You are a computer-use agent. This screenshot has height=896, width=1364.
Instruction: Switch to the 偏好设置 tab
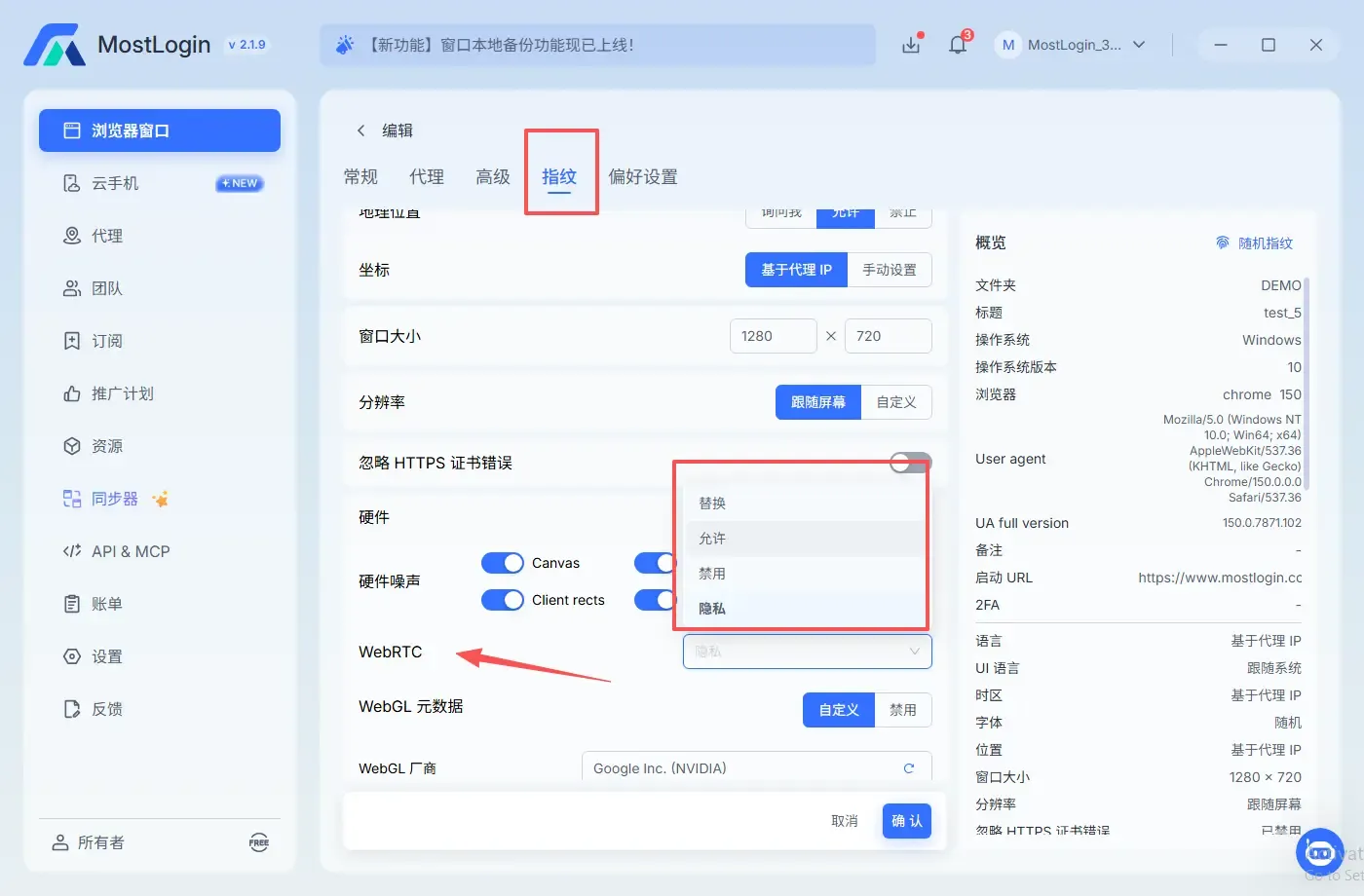pos(643,177)
